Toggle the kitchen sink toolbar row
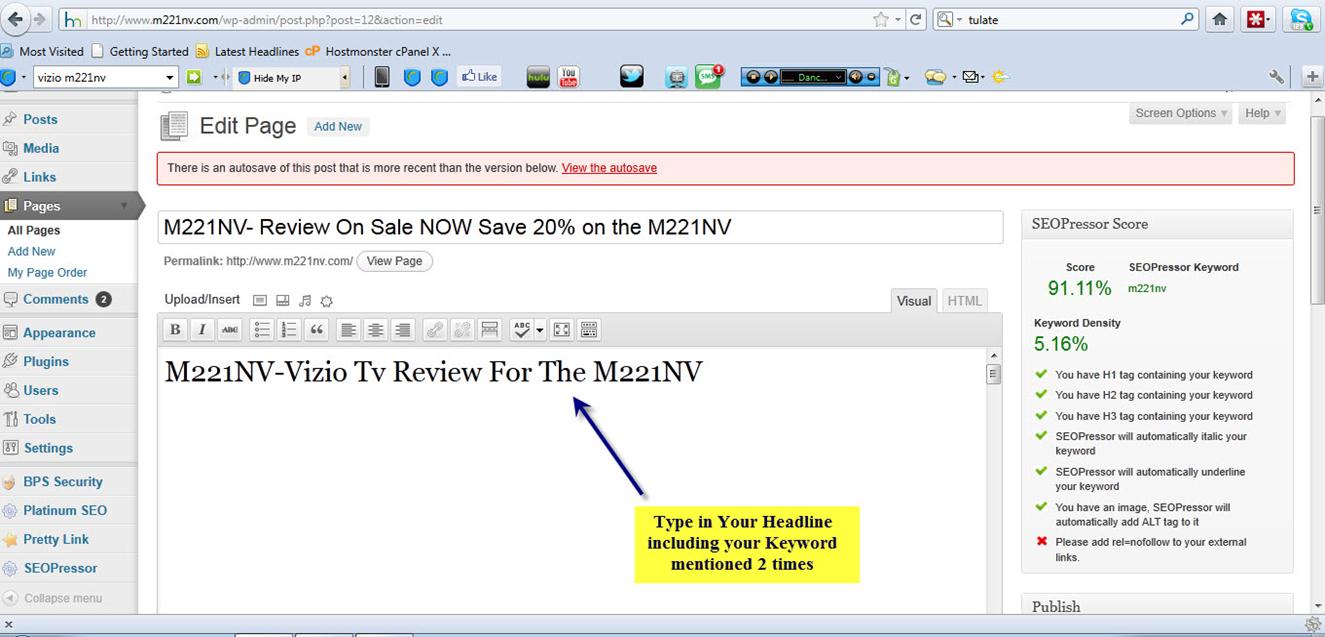The image size is (1325, 637). tap(589, 330)
